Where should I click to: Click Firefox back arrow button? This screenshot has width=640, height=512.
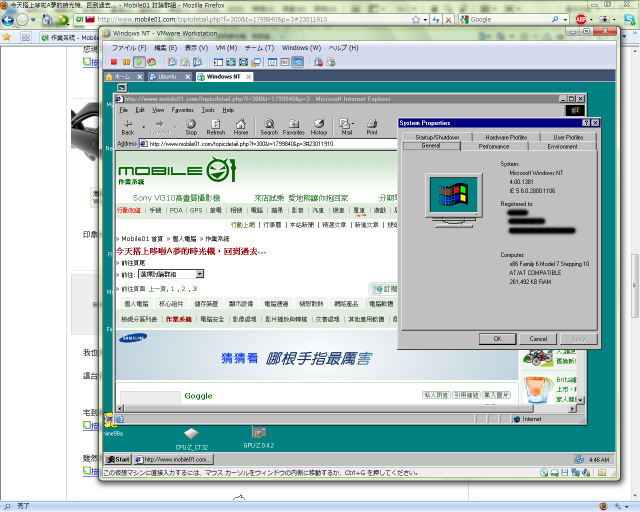8,19
